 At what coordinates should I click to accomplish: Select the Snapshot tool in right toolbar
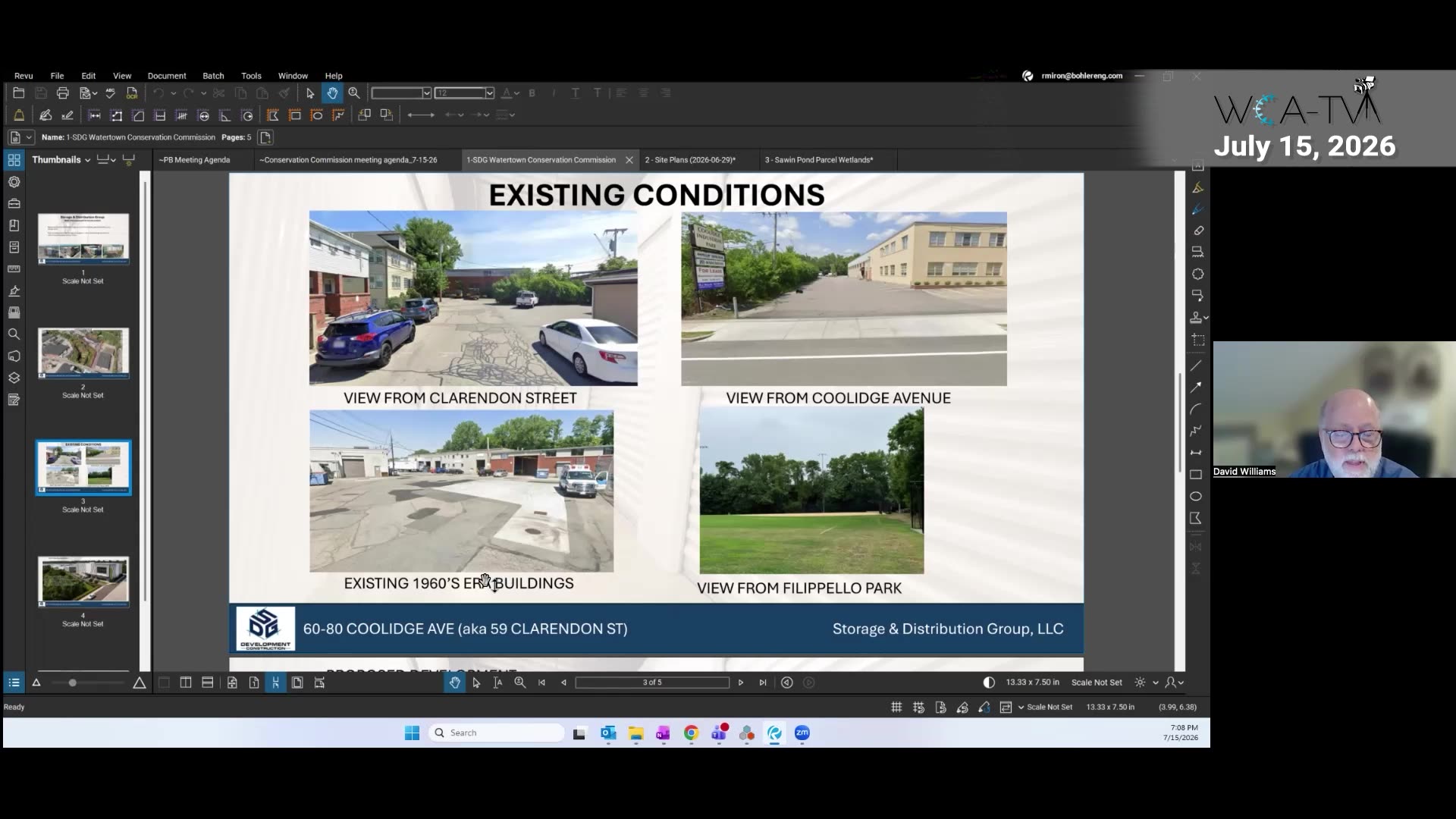pos(1198,340)
